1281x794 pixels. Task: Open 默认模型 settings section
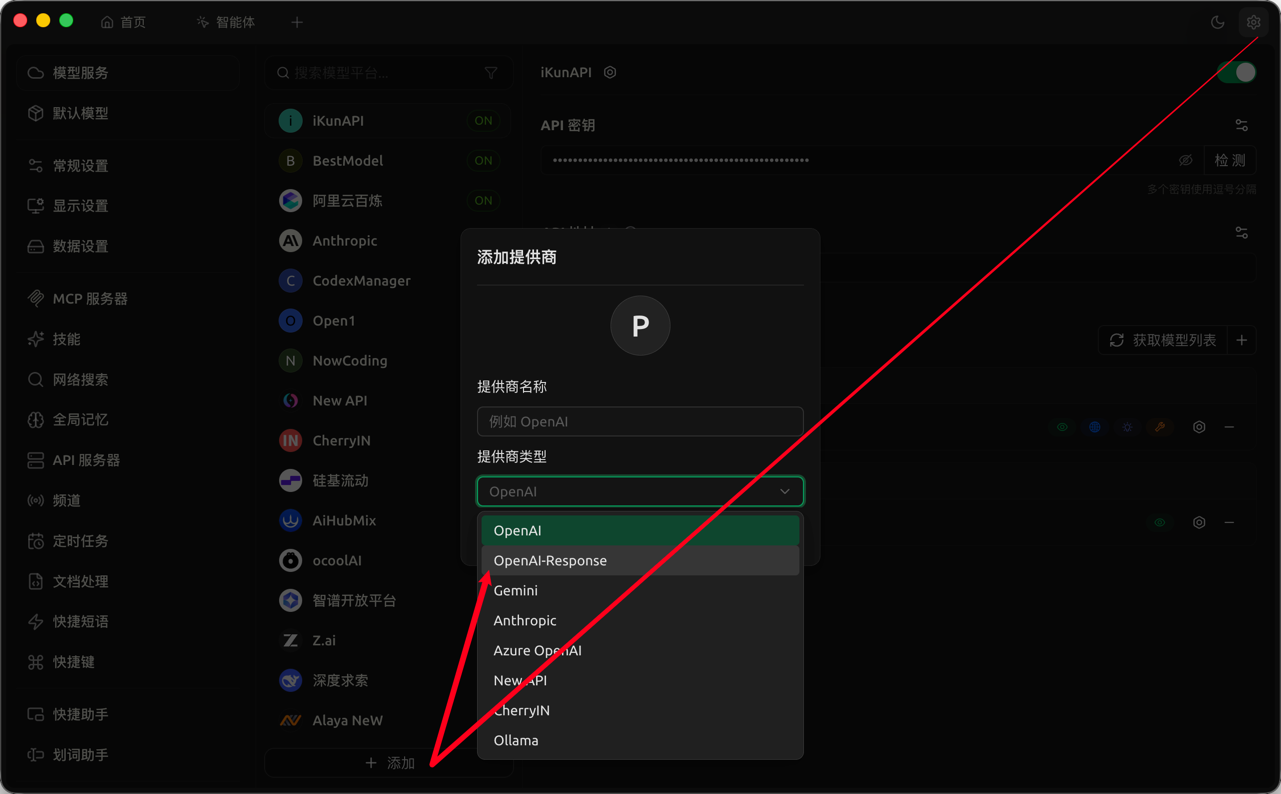(127, 113)
